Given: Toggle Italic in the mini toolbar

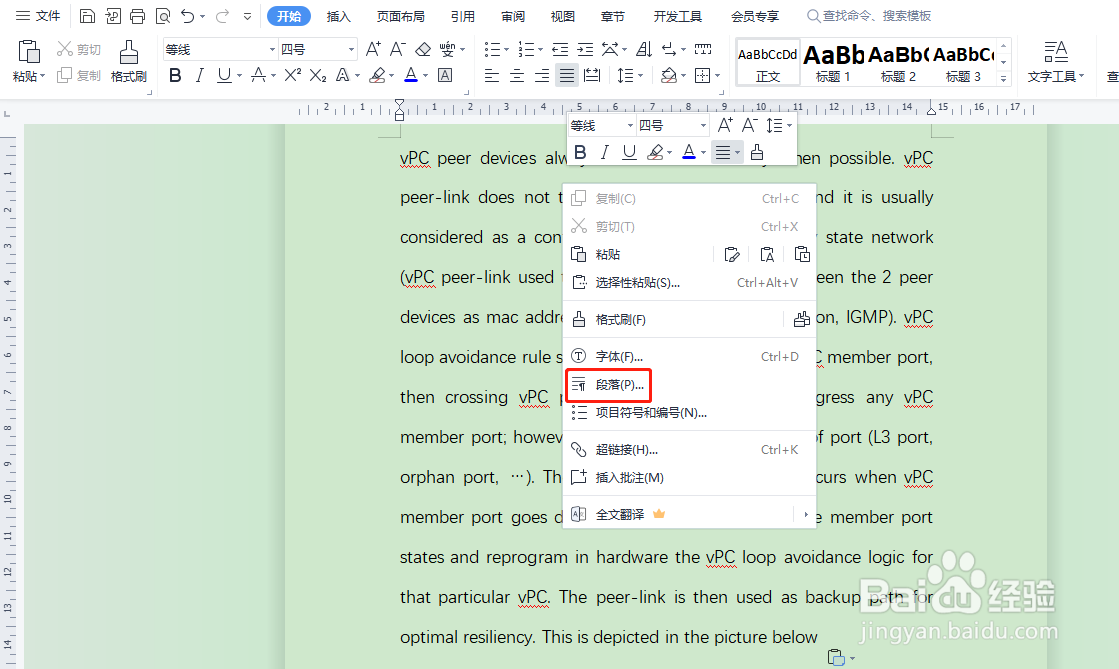Looking at the screenshot, I should pos(604,152).
